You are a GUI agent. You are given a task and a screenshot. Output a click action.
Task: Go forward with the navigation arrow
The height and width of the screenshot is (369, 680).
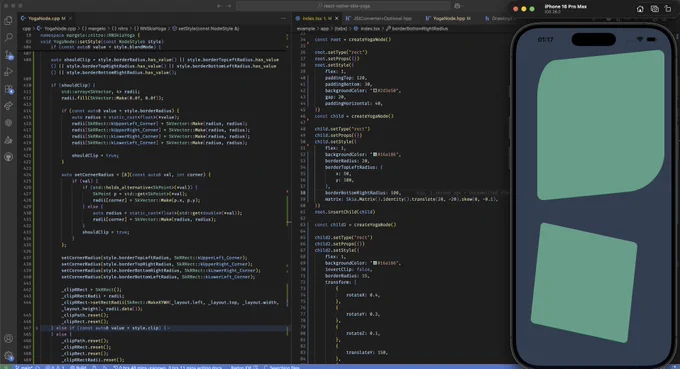point(229,6)
